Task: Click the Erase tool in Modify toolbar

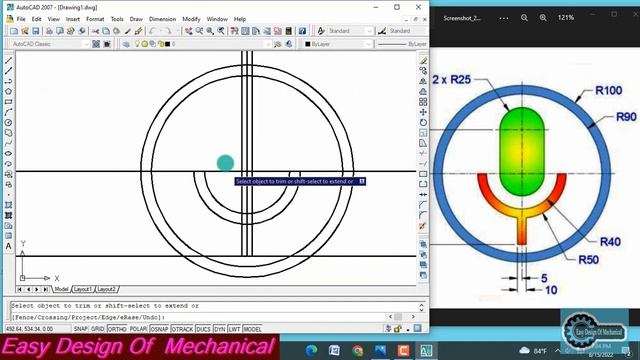Action: tap(423, 60)
